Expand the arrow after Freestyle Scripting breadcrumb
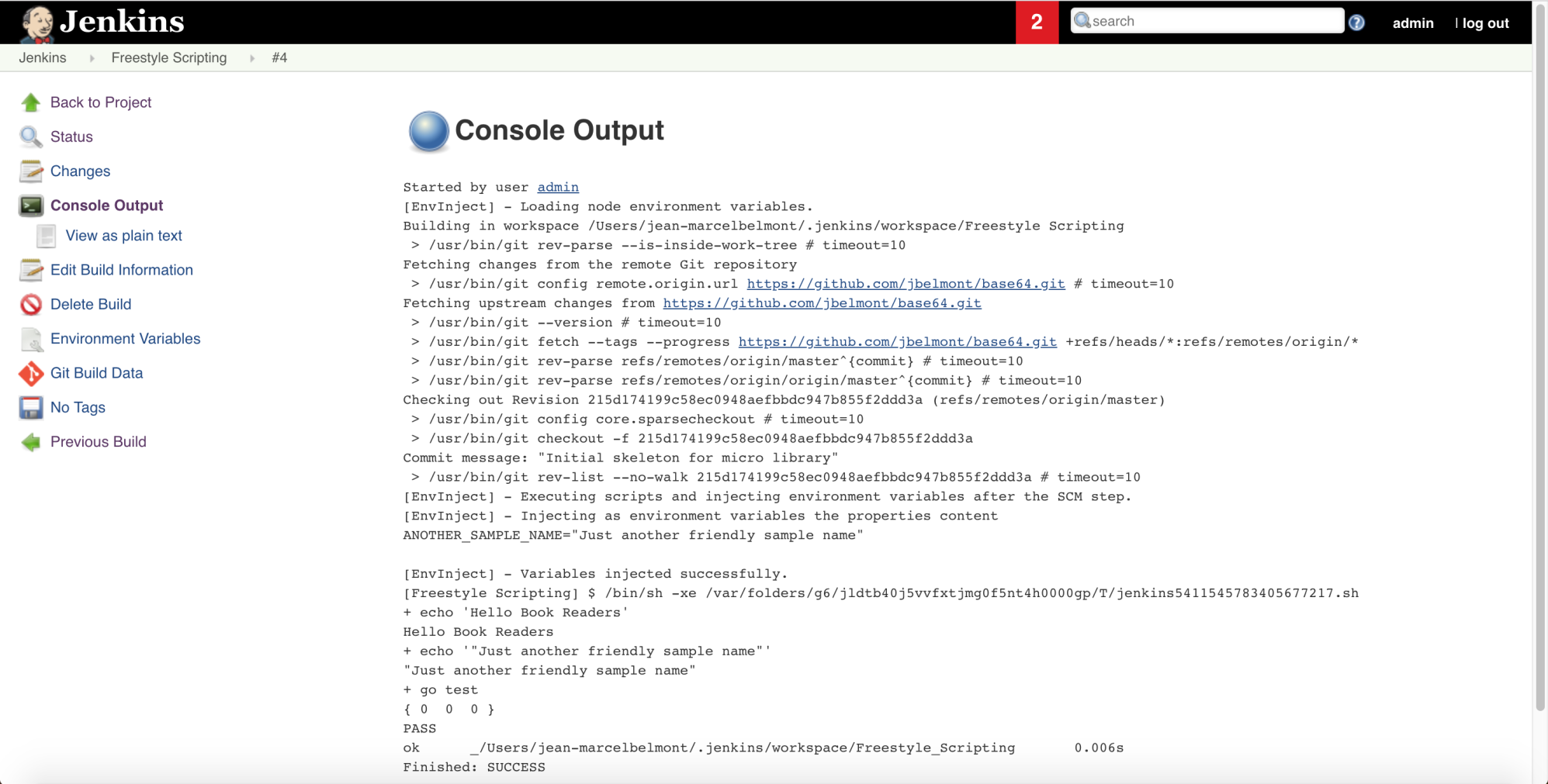Viewport: 1548px width, 784px height. (252, 58)
